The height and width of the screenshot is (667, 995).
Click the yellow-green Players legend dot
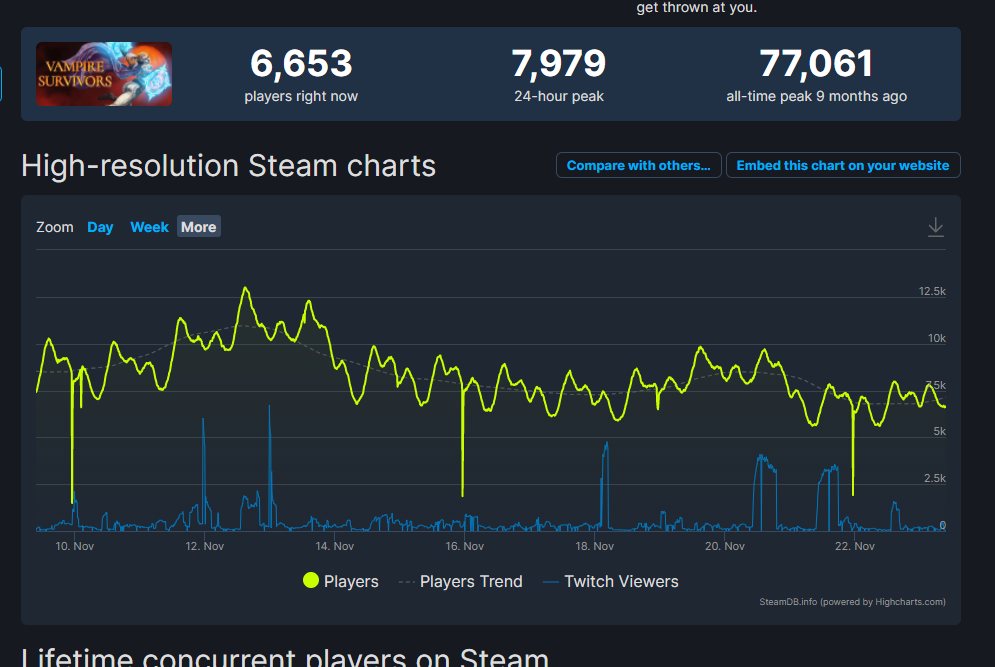point(310,580)
